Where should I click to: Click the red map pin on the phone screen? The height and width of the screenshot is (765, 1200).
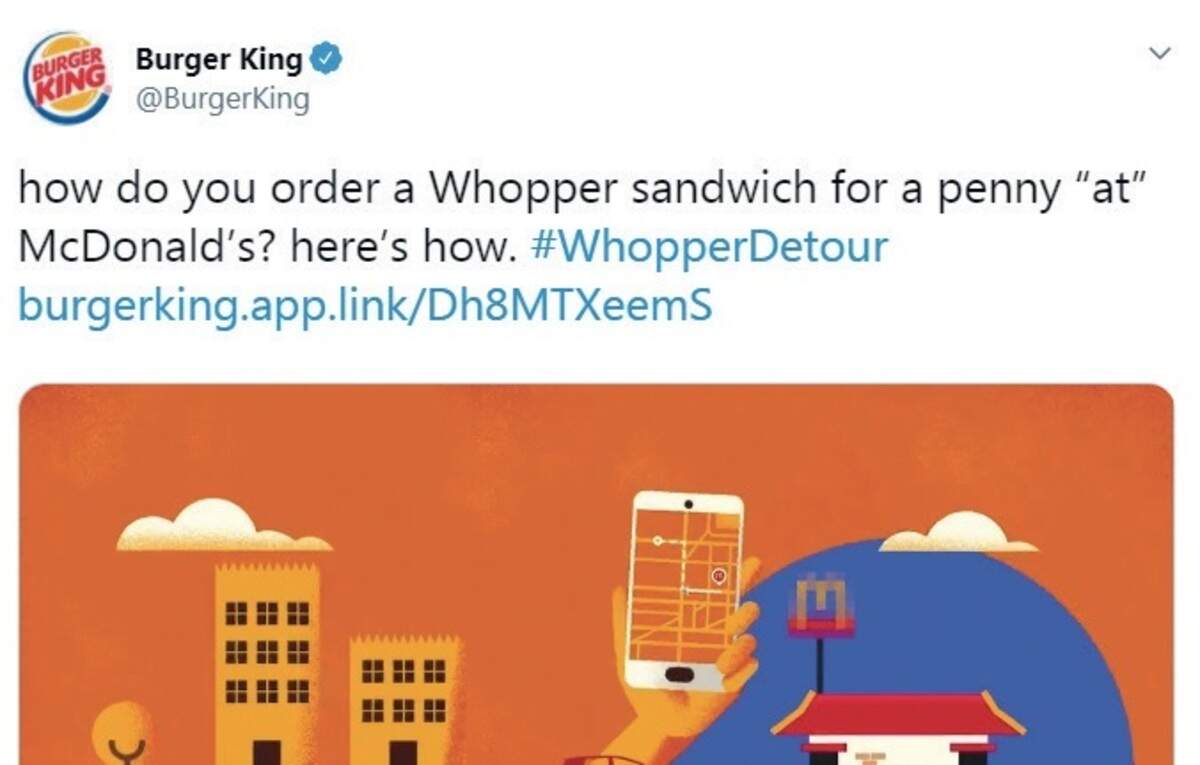click(x=717, y=576)
